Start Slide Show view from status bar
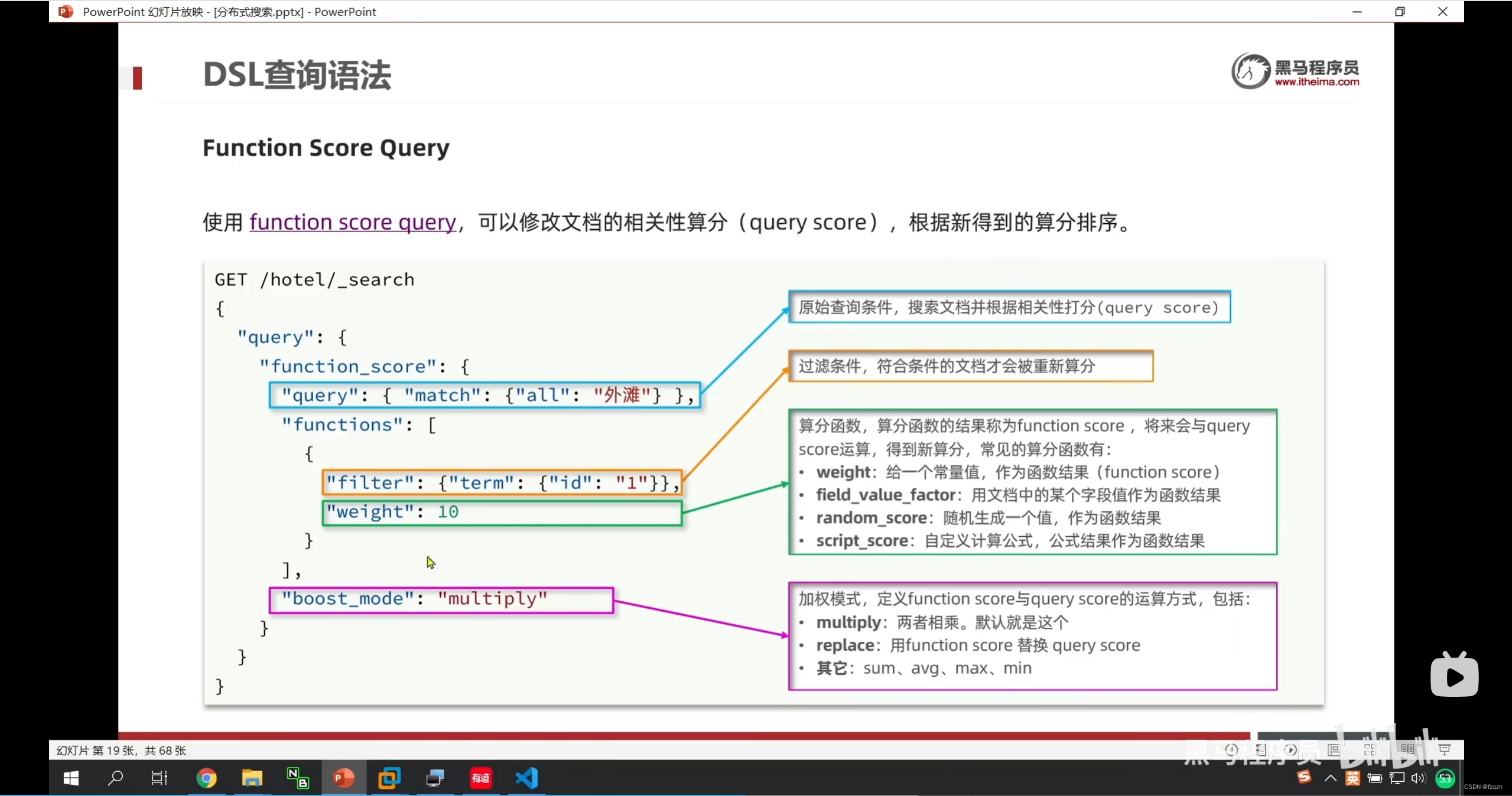 1445,750
